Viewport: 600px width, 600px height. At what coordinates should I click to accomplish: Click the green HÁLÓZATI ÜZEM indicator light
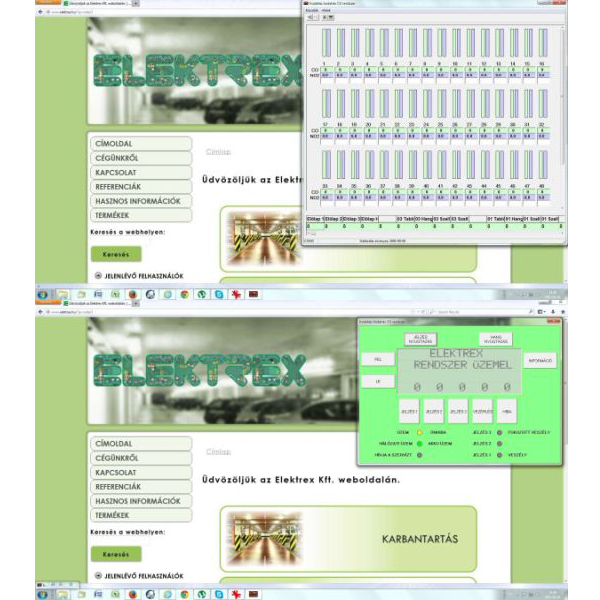[x=420, y=443]
